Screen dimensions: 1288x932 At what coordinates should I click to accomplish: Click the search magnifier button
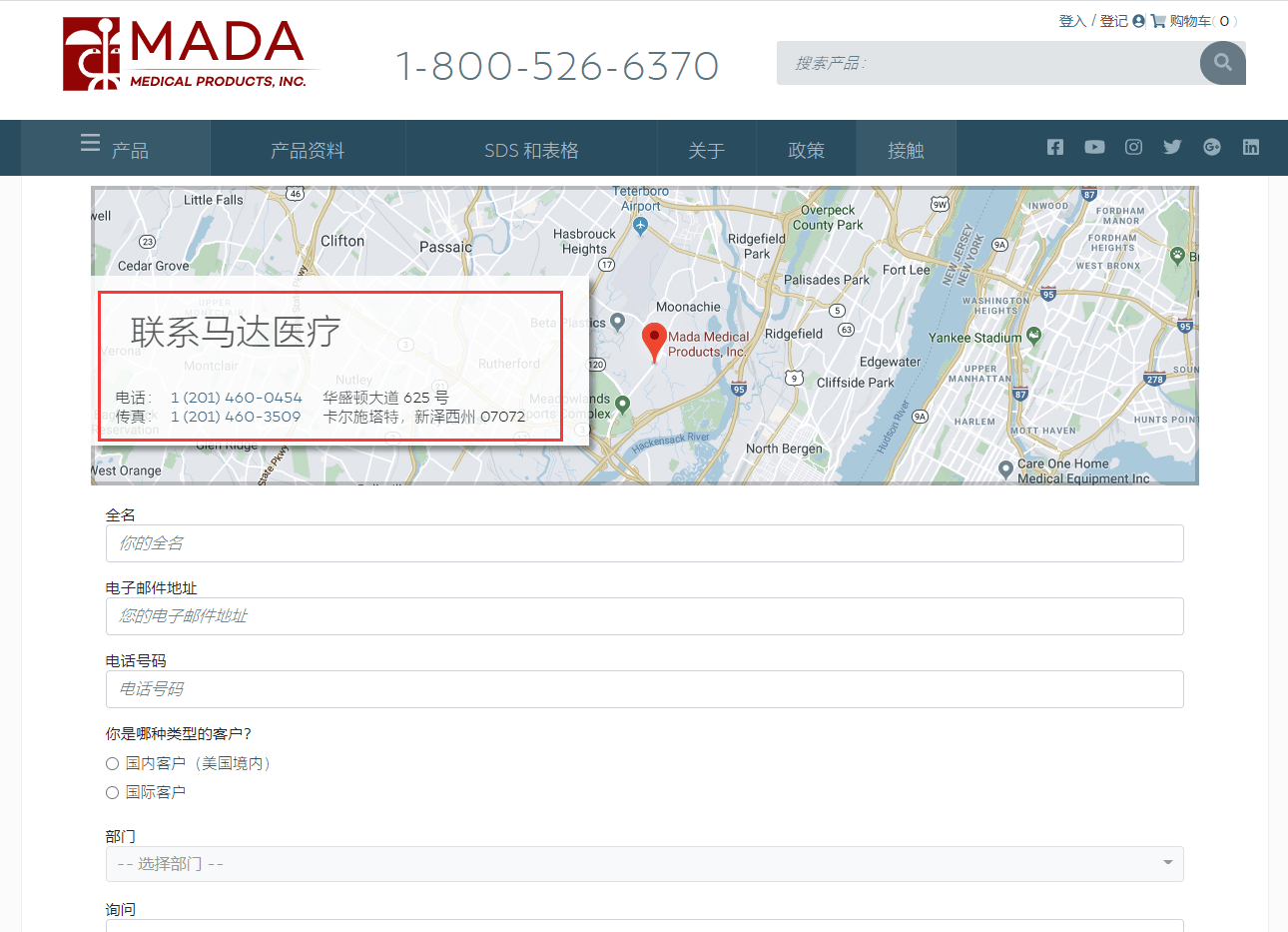coord(1222,63)
